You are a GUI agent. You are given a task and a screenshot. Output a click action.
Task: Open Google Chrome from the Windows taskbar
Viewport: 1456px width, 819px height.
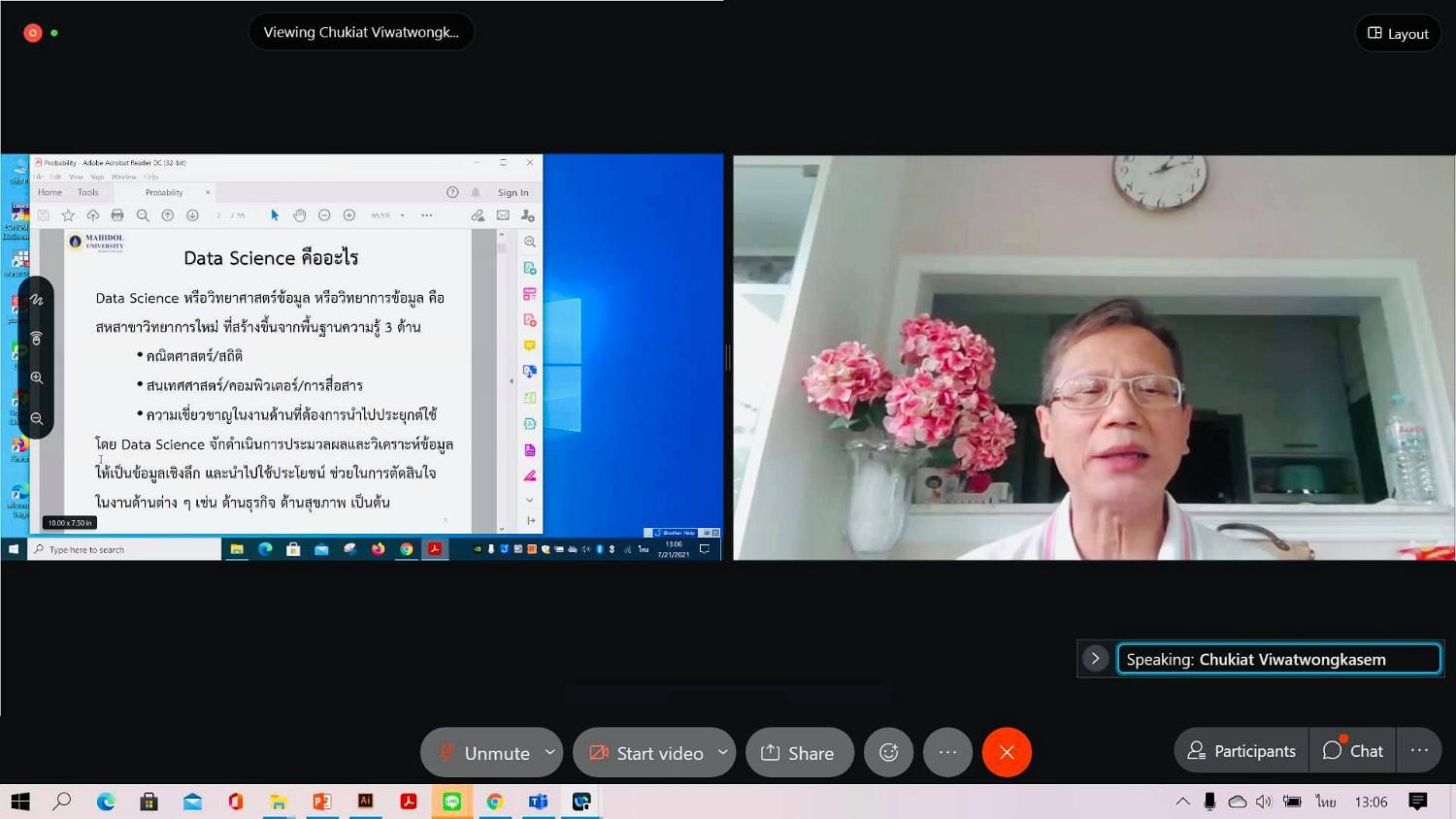coord(495,802)
